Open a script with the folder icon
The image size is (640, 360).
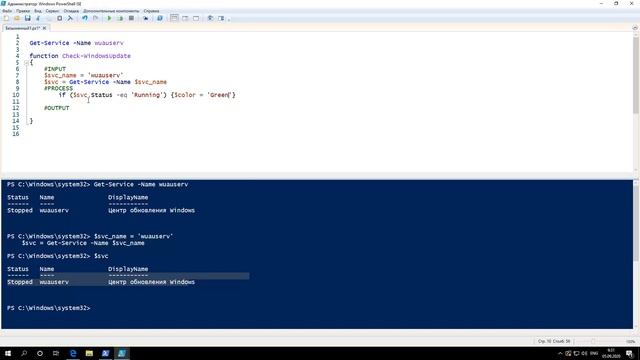pyautogui.click(x=17, y=18)
